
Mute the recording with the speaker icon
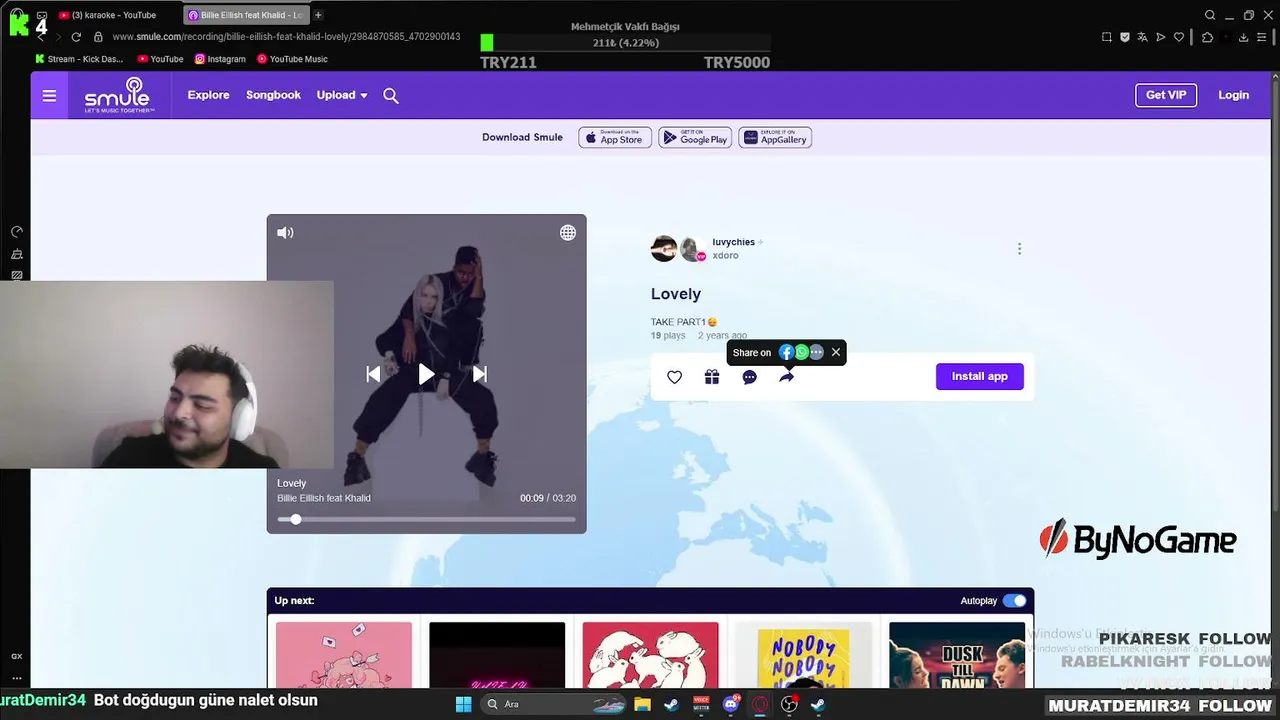click(x=285, y=233)
